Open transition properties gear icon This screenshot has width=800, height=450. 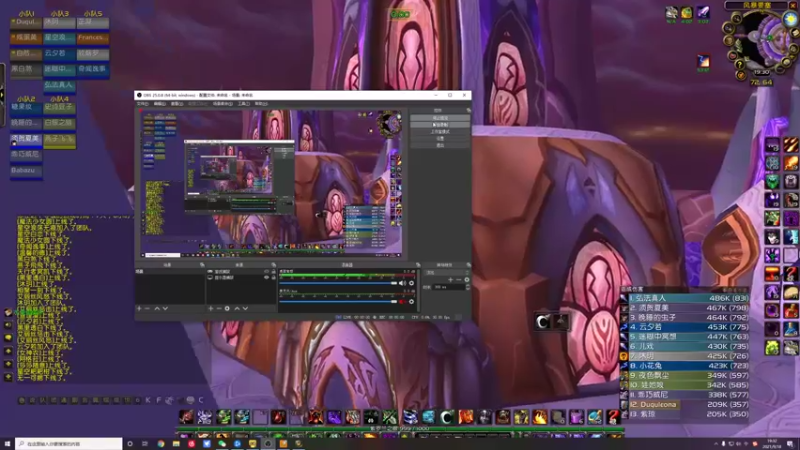pos(467,280)
